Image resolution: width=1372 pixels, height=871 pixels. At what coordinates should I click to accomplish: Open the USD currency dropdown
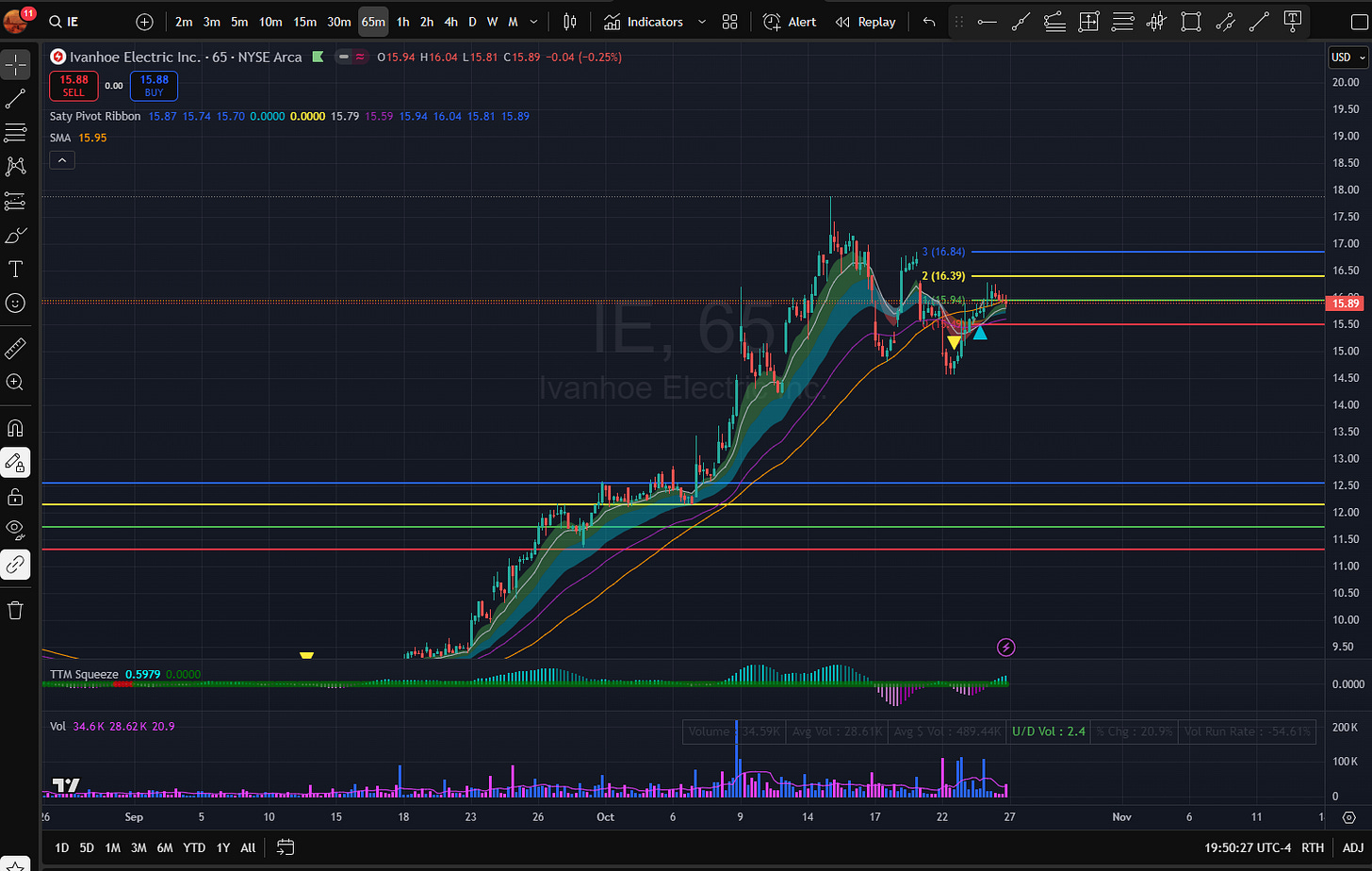tap(1347, 58)
